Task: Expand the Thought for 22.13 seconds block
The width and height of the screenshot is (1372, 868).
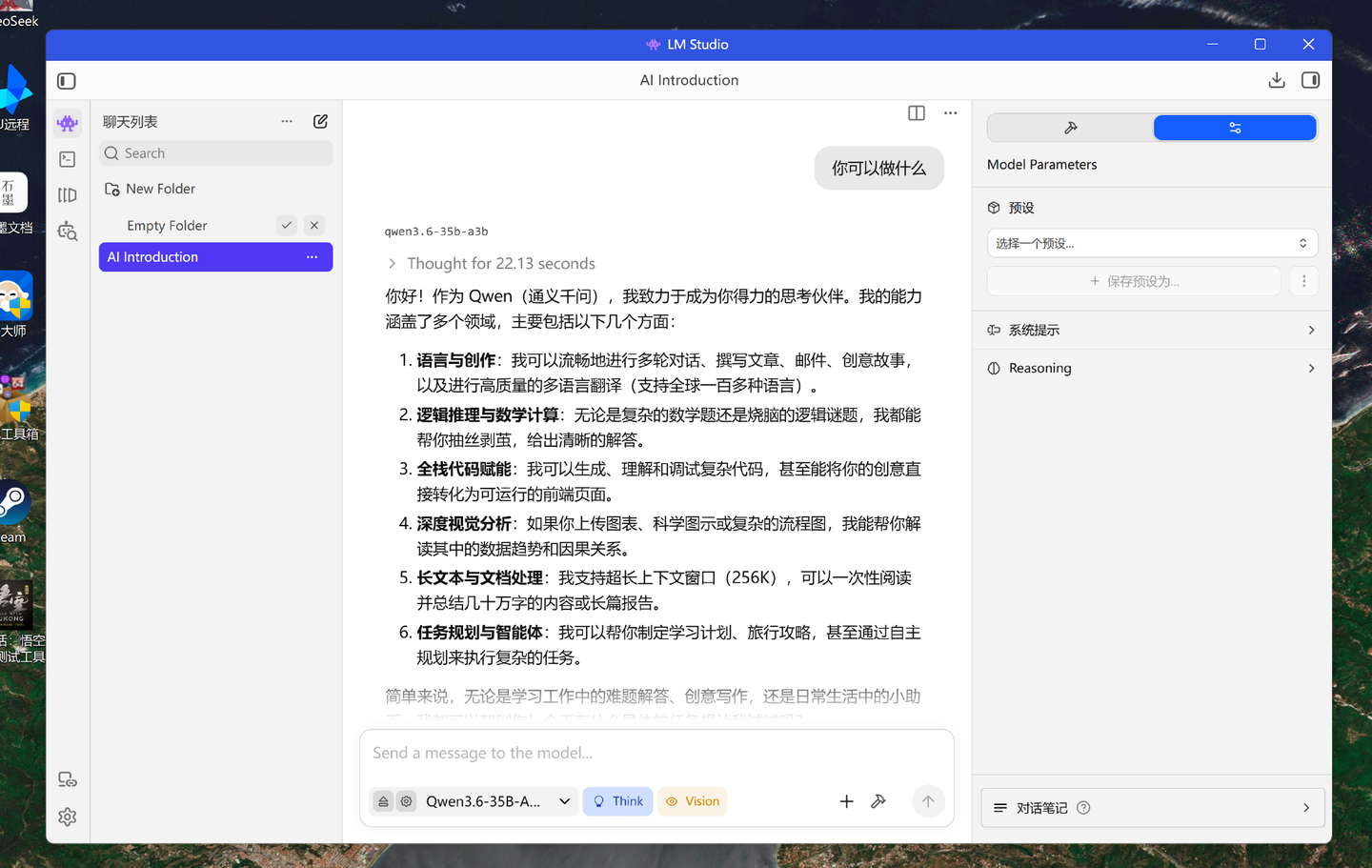Action: [492, 263]
